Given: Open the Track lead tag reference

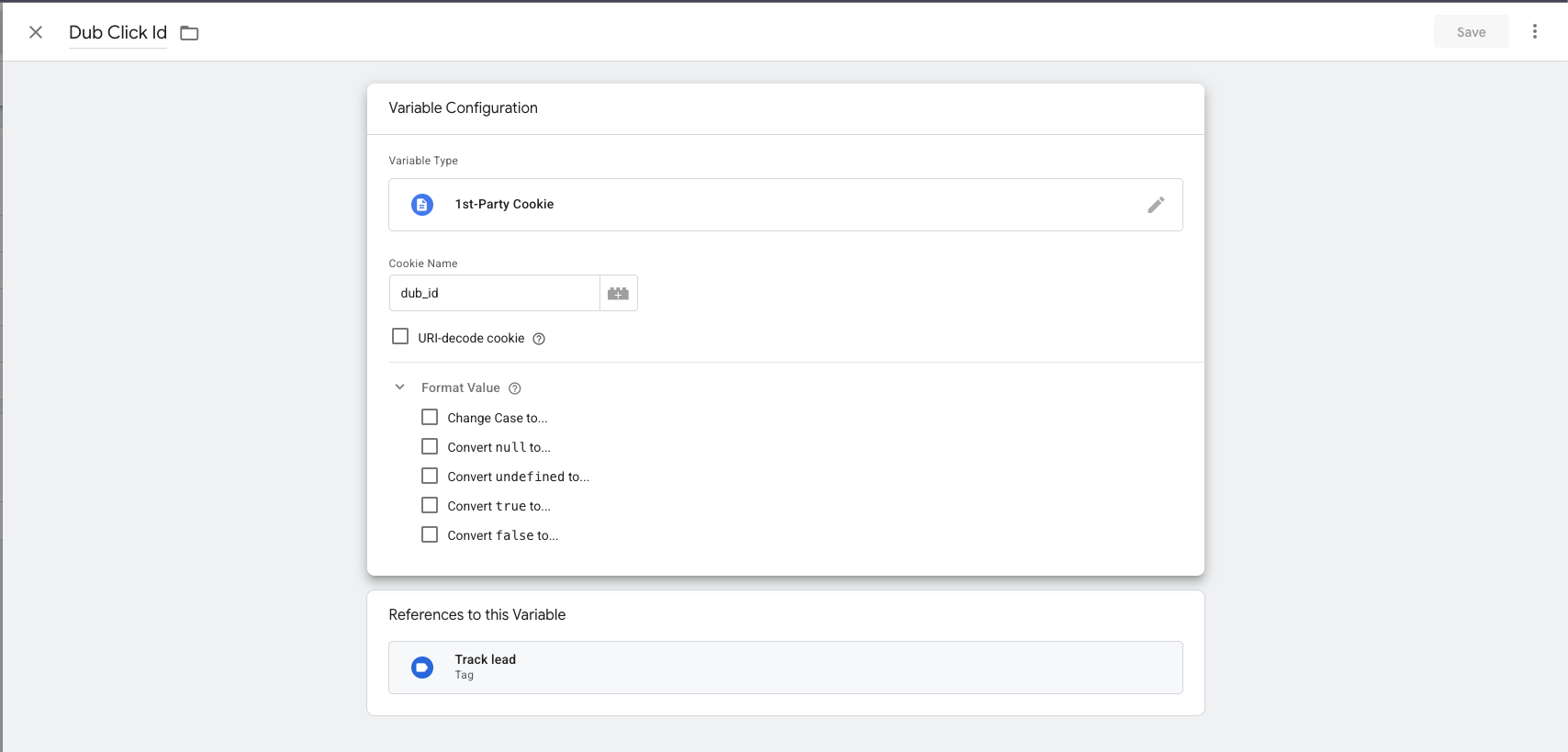Looking at the screenshot, I should click(785, 668).
